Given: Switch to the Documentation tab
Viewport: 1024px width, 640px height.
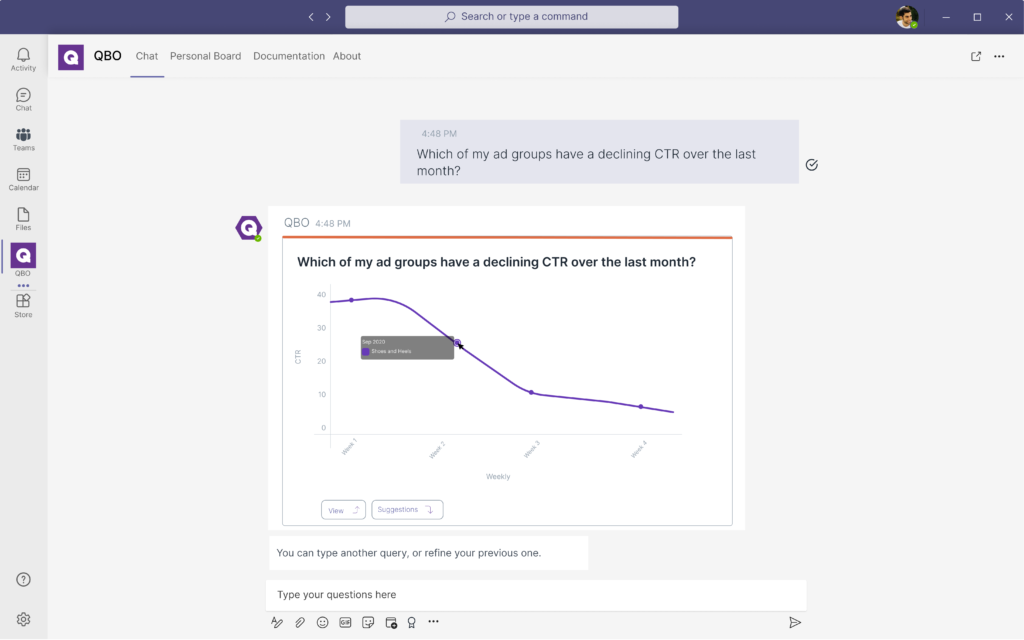Looking at the screenshot, I should pyautogui.click(x=289, y=57).
